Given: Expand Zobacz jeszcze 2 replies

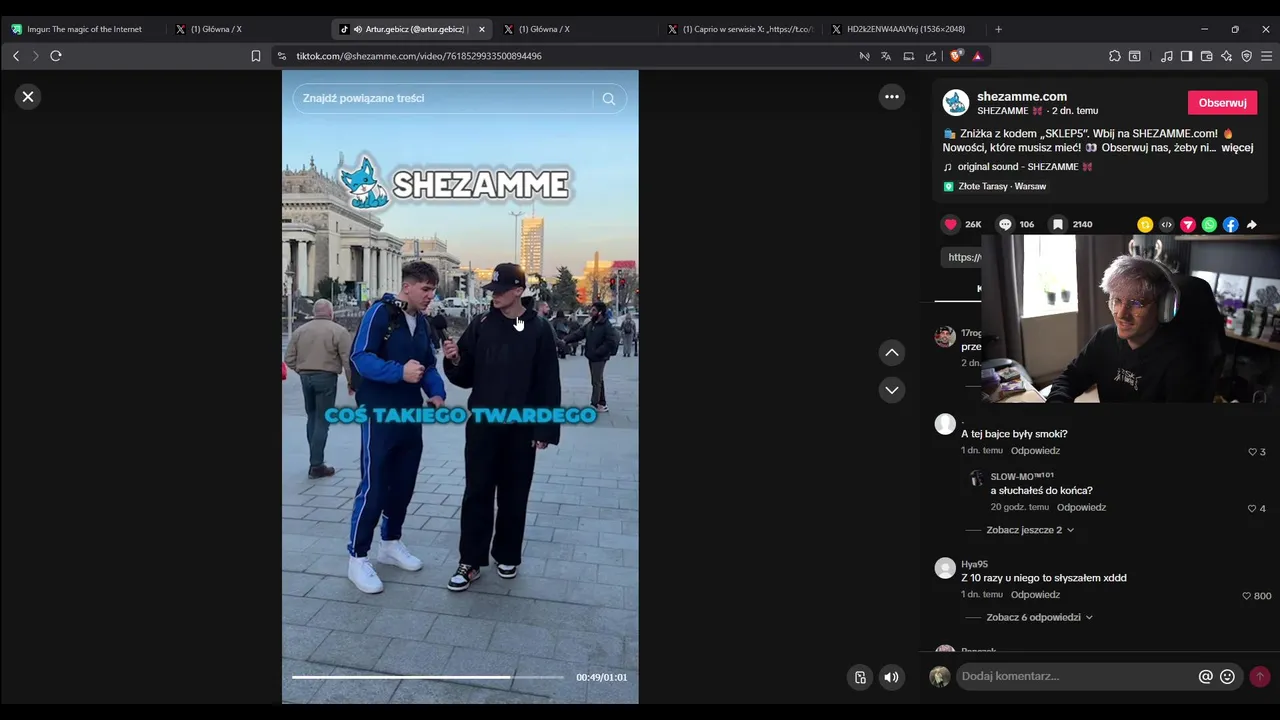Looking at the screenshot, I should click(1030, 530).
